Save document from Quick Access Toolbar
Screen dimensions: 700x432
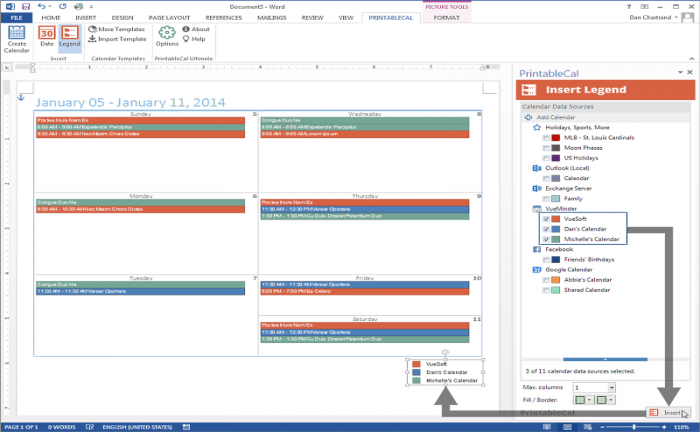click(26, 6)
